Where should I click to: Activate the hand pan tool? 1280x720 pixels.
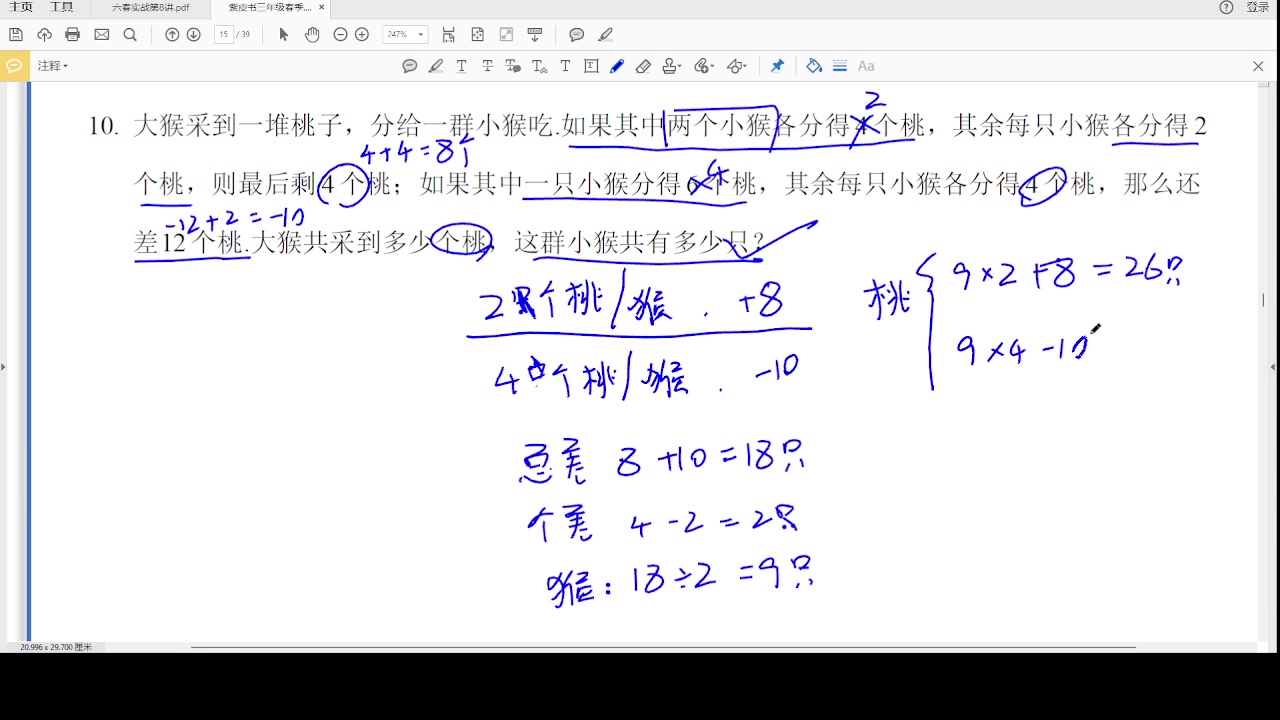pyautogui.click(x=312, y=35)
